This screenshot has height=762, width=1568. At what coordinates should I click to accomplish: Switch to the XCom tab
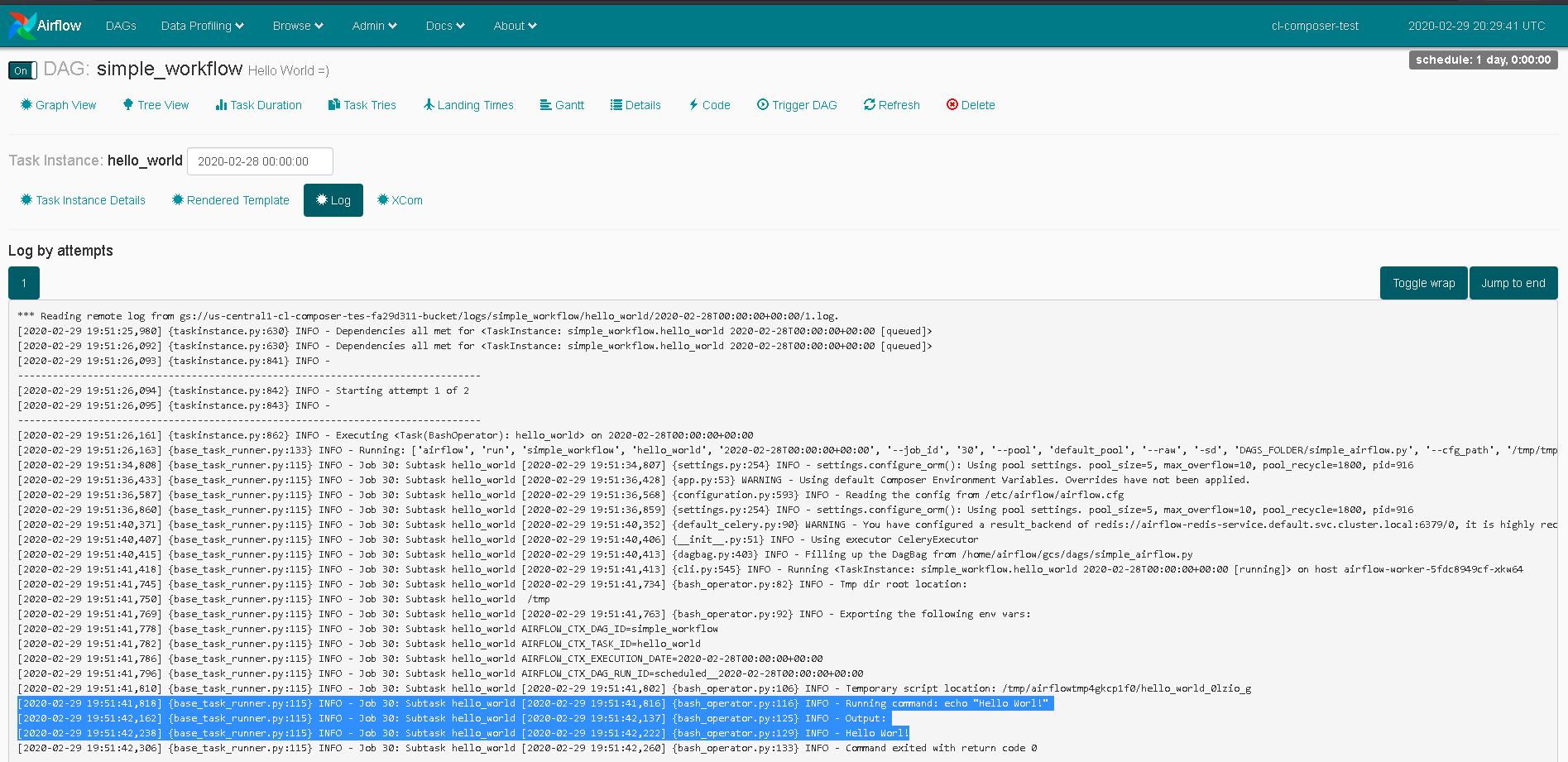coord(400,200)
